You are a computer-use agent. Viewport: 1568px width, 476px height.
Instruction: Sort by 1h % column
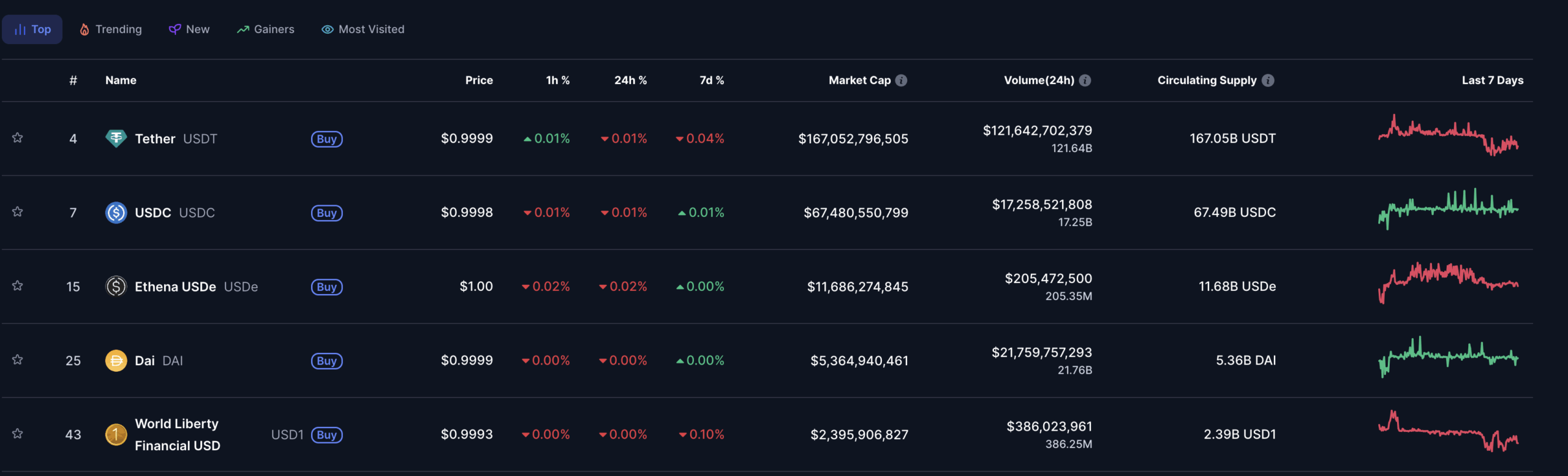pos(558,80)
